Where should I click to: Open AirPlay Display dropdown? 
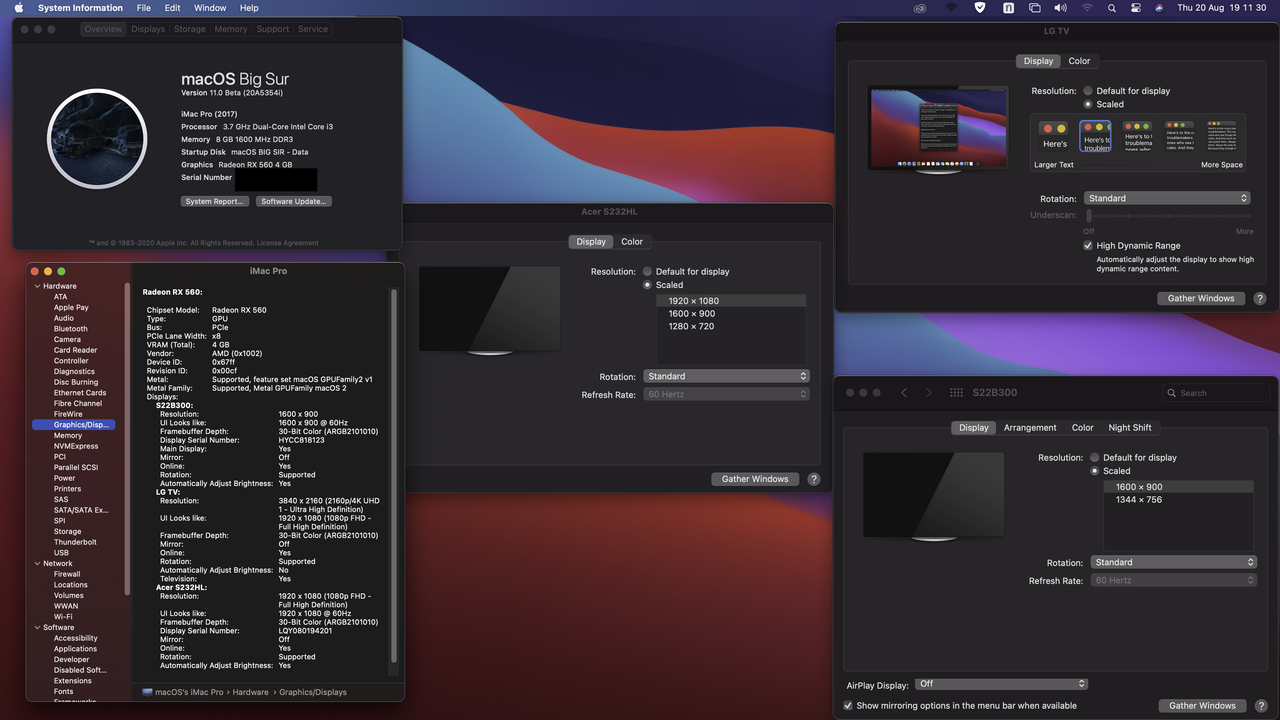click(x=1002, y=684)
